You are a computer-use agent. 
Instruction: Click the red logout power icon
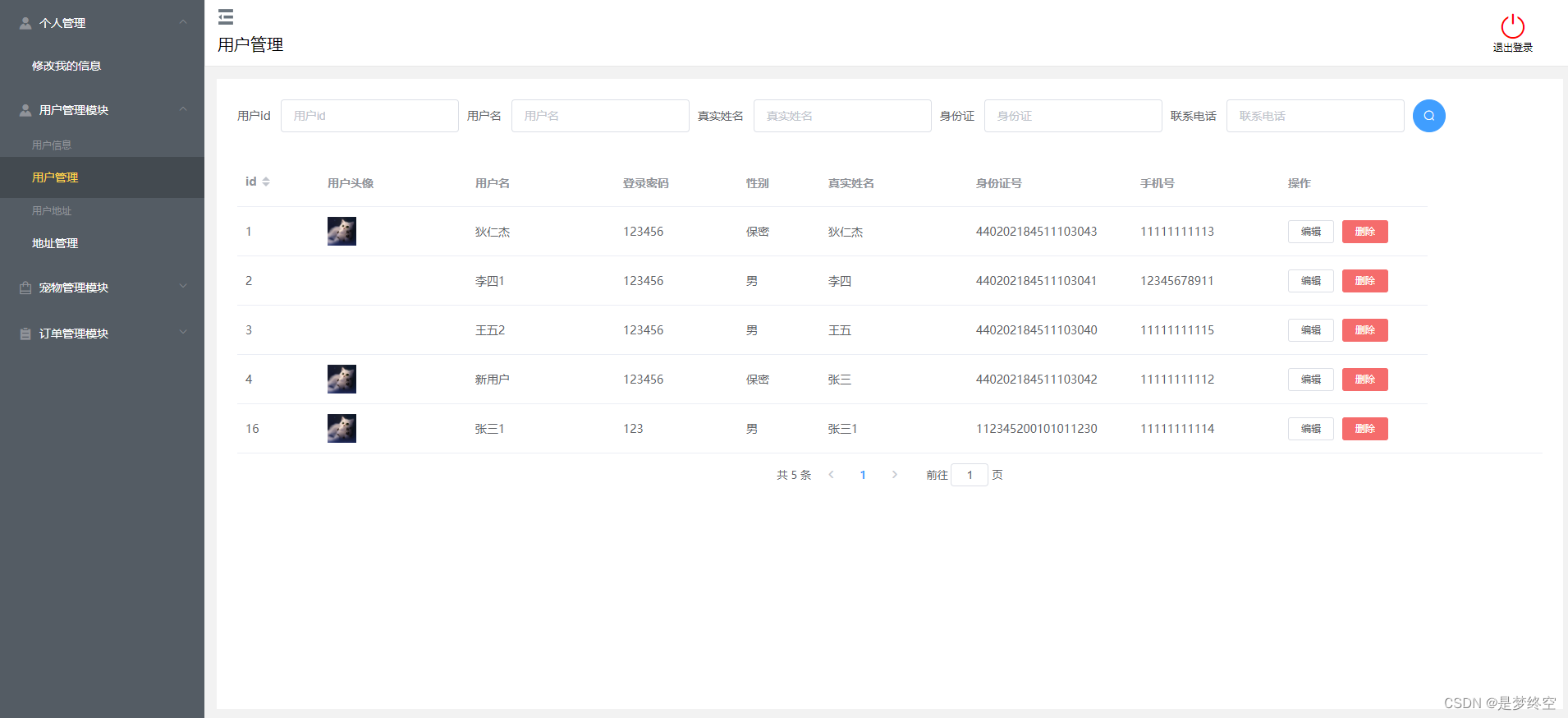[x=1512, y=26]
